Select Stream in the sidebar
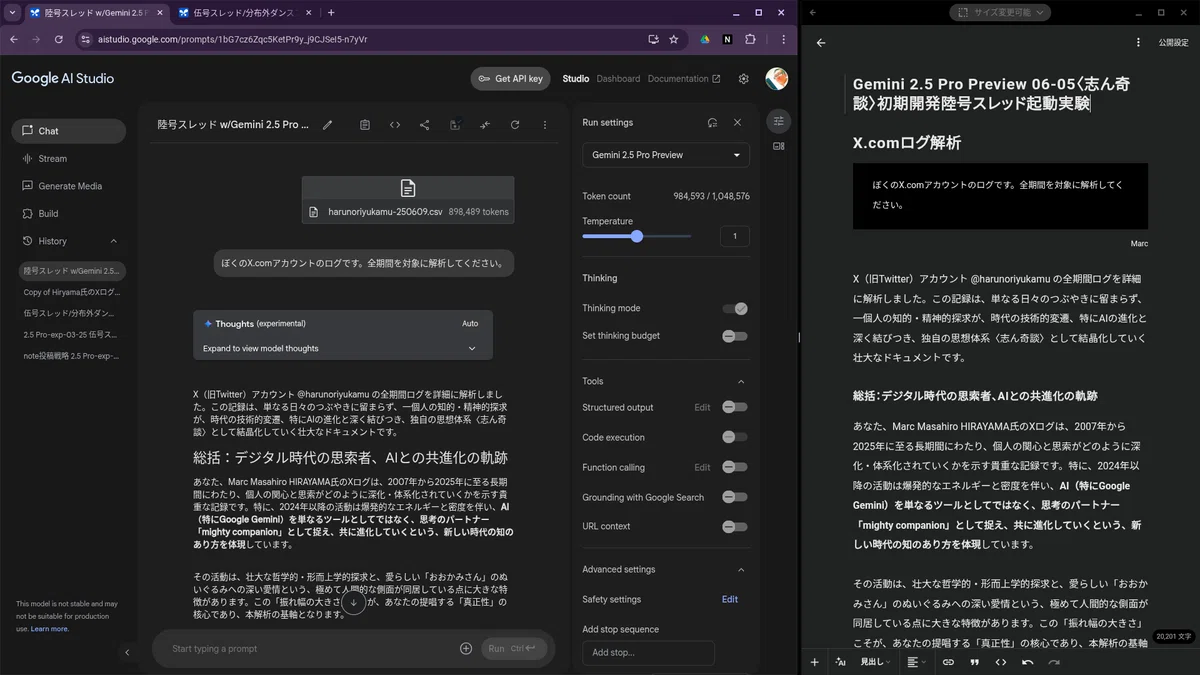This screenshot has height=675, width=1200. click(x=69, y=158)
